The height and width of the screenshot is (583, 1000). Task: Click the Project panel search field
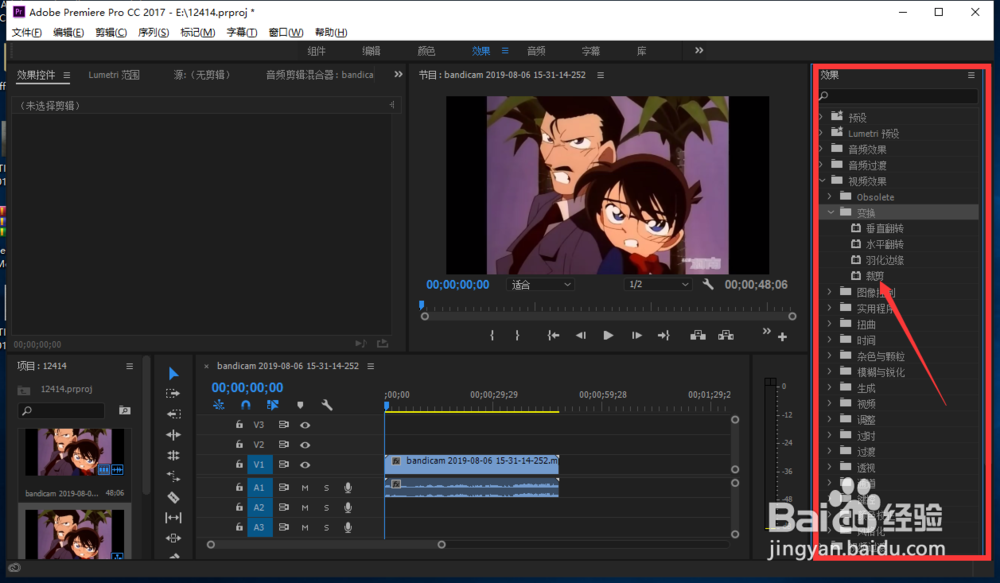coord(61,411)
